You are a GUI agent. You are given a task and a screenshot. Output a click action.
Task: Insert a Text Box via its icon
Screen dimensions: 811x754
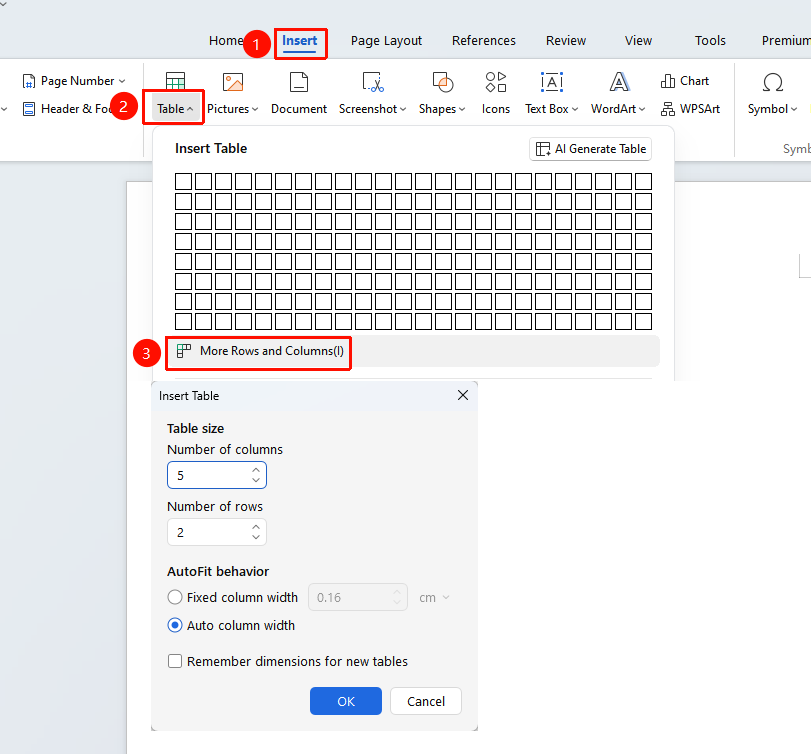[552, 82]
